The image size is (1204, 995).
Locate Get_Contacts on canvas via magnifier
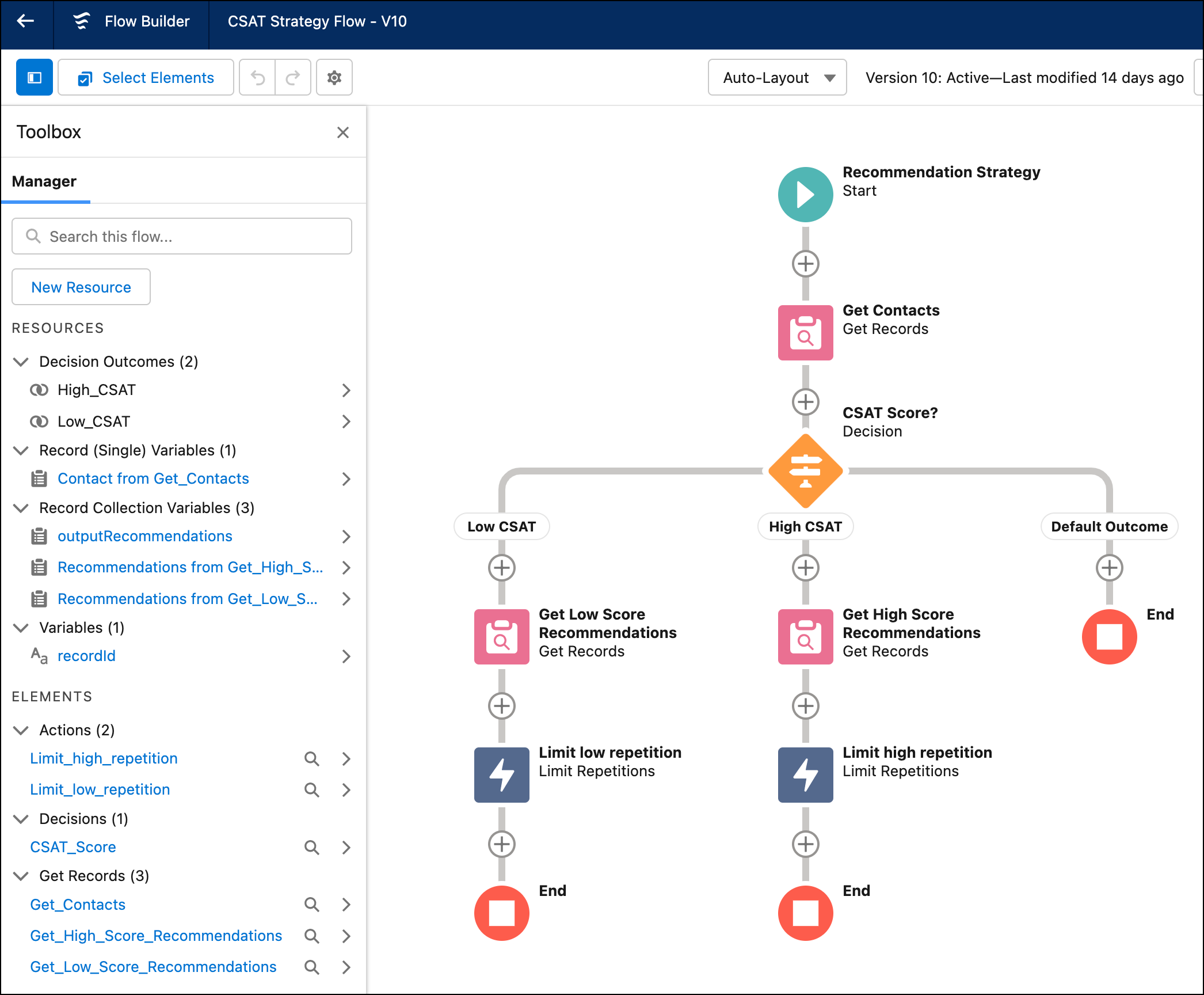[312, 905]
